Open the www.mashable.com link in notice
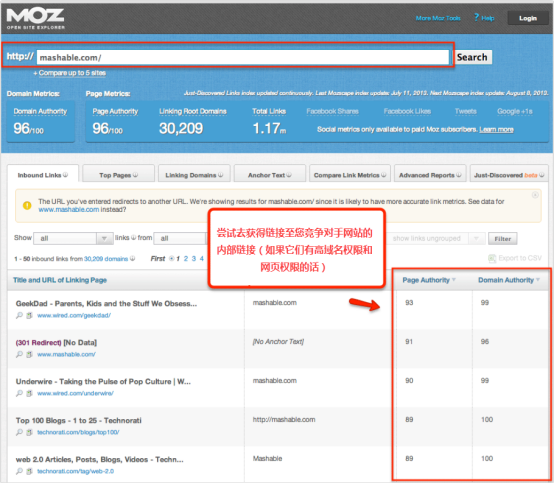The height and width of the screenshot is (483, 554). coord(69,210)
